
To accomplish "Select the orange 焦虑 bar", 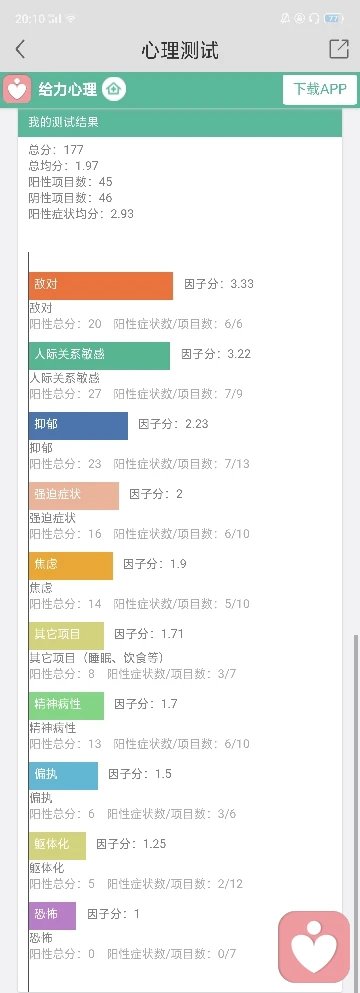I will pos(71,566).
